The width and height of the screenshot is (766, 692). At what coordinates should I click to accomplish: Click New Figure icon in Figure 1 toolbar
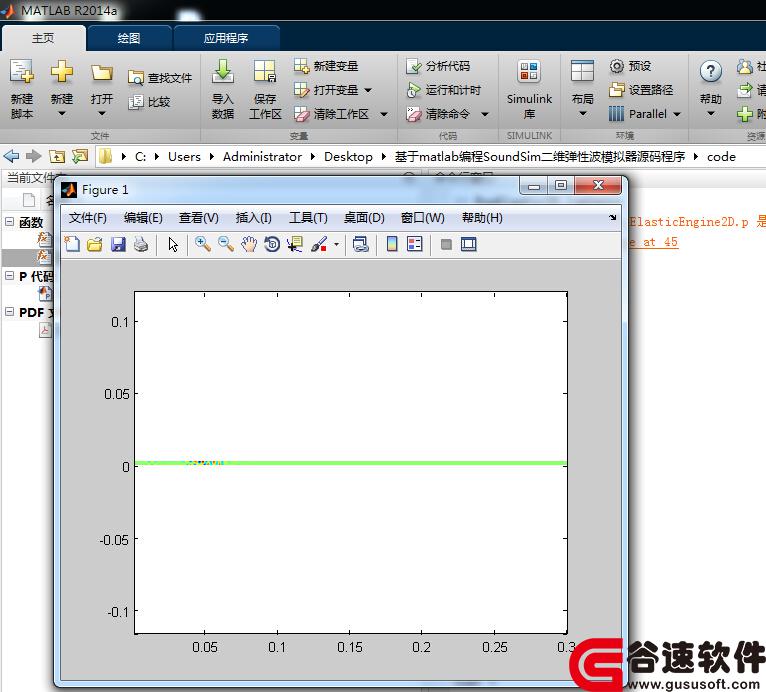pos(72,244)
